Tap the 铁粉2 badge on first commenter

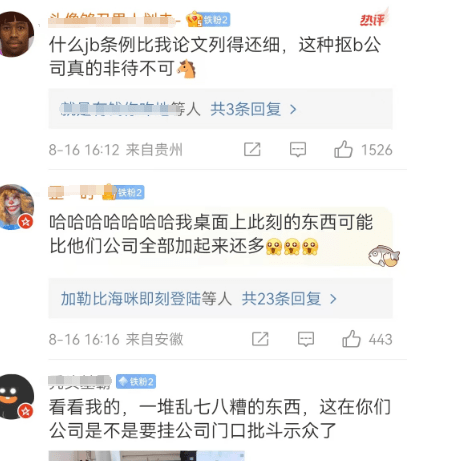point(209,20)
